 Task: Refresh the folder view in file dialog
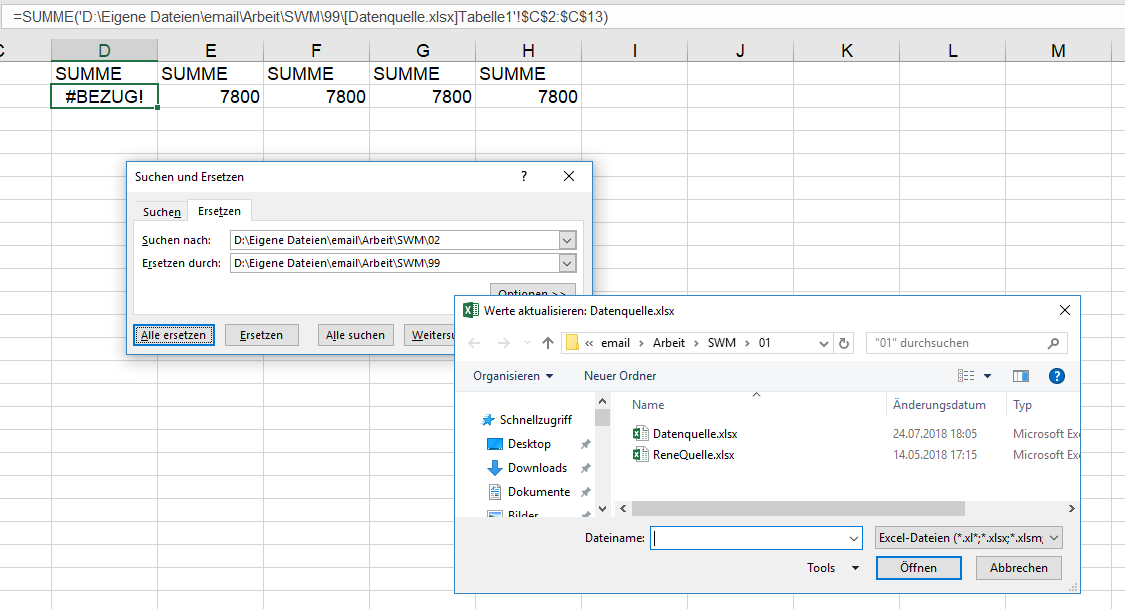tap(845, 343)
